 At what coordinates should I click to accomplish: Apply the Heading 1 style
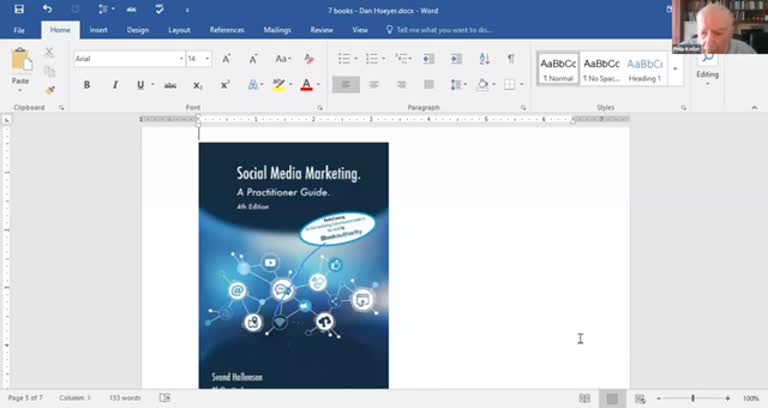pyautogui.click(x=645, y=69)
